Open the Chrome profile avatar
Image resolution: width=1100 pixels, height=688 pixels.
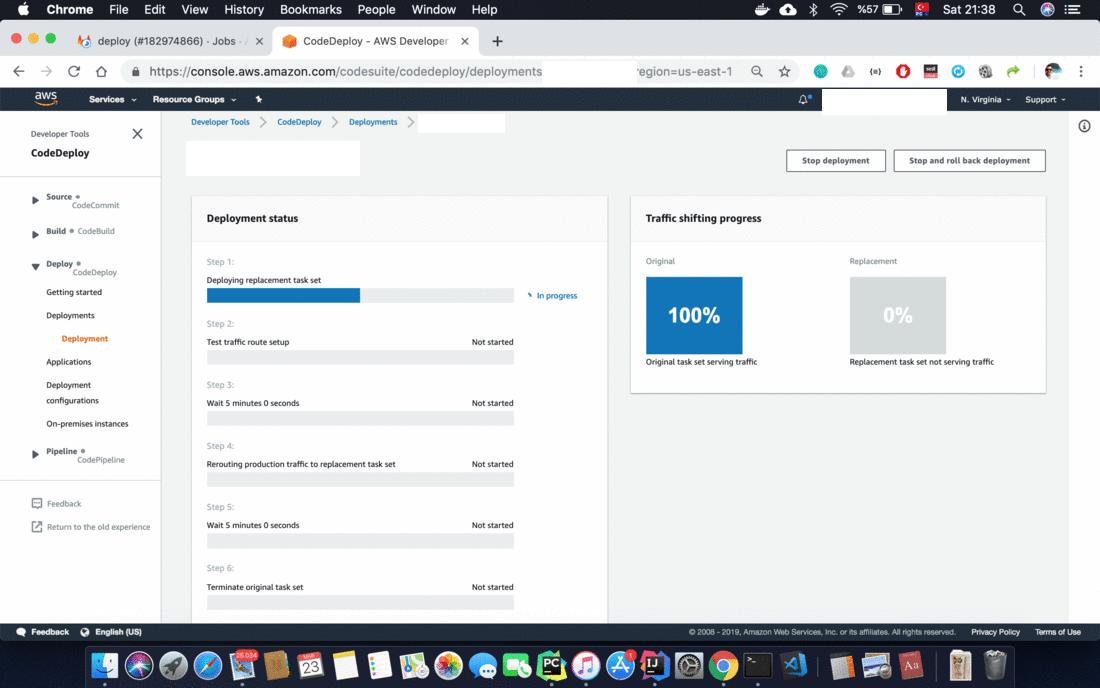coord(1052,72)
